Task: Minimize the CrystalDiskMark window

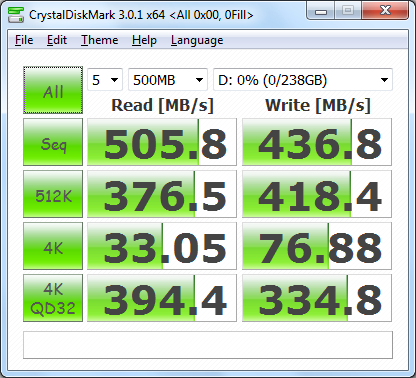Action: (321, 11)
